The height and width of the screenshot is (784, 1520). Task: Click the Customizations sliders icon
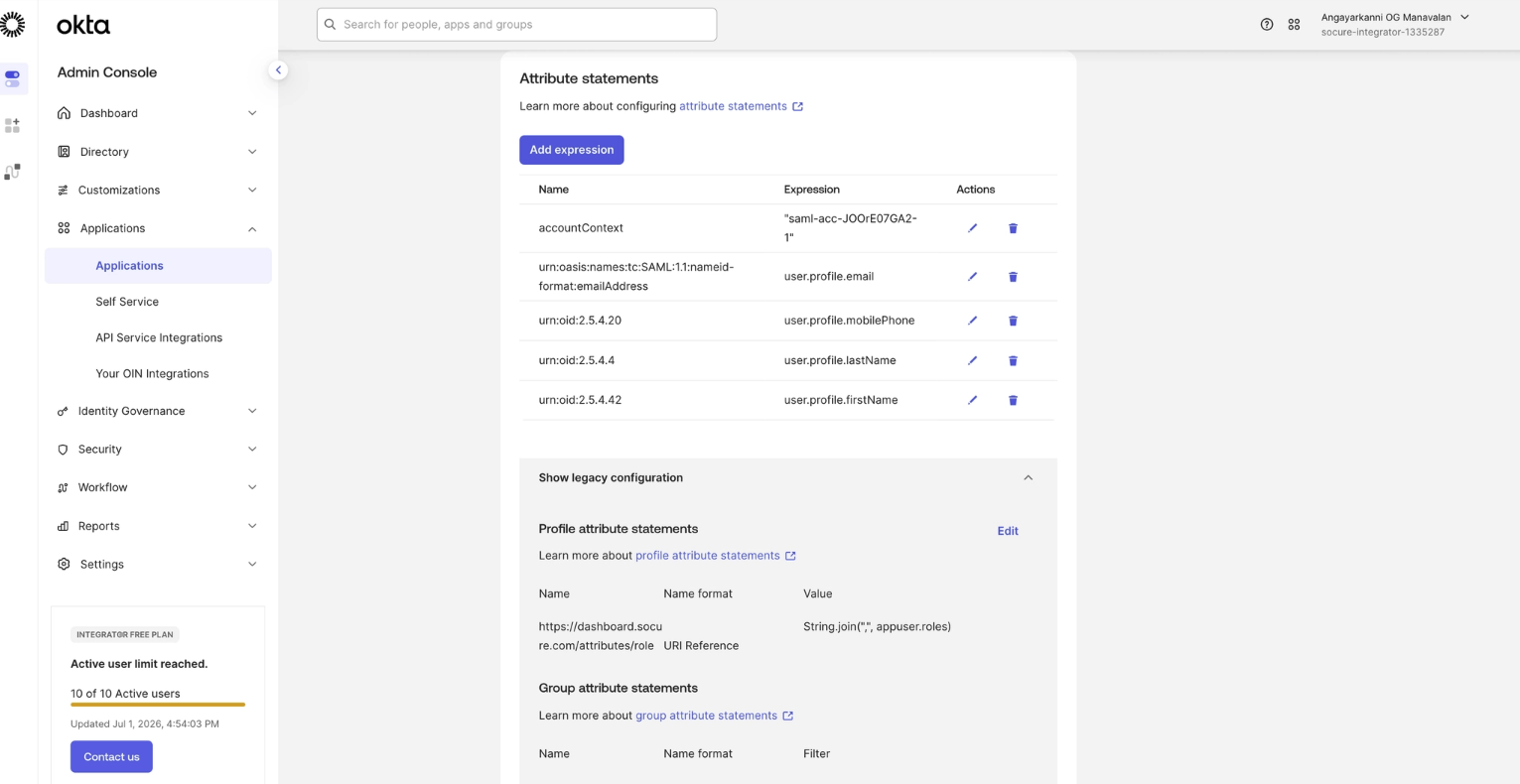point(63,190)
